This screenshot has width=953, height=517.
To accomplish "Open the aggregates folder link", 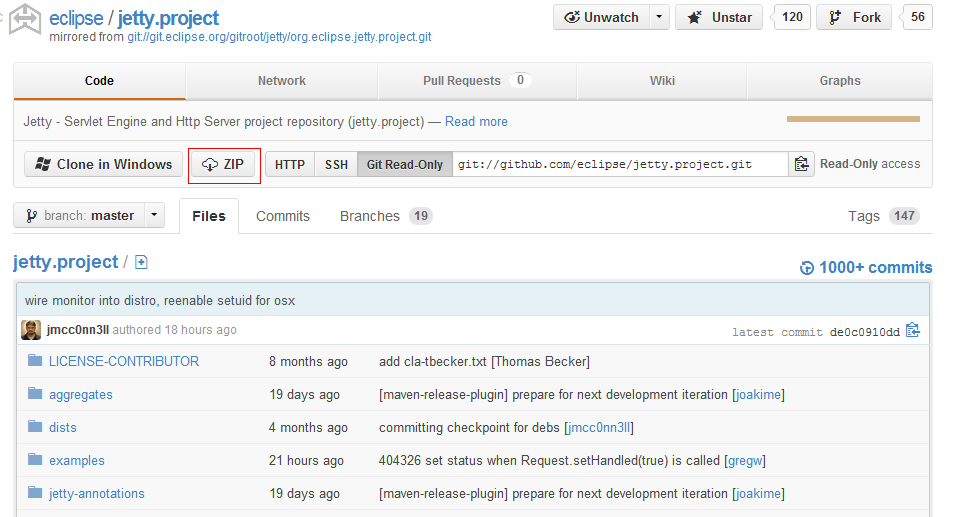I will coord(81,395).
